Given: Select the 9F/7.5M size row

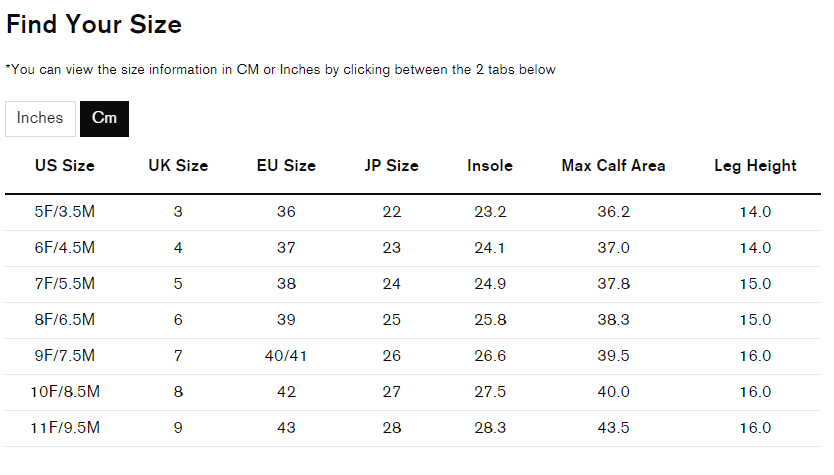Looking at the screenshot, I should click(413, 356).
